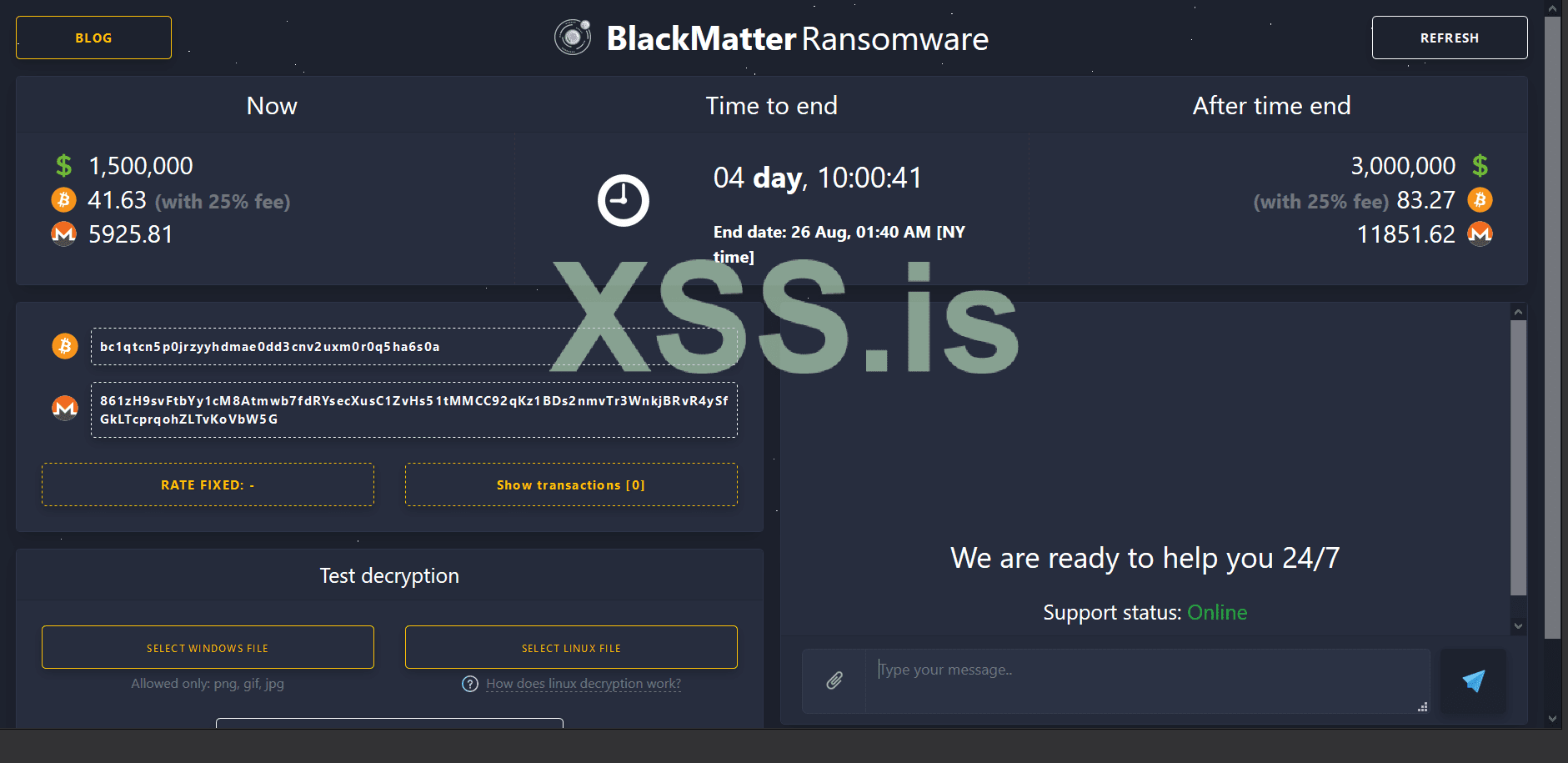Click the REFRESH button
Viewport: 1568px width, 763px height.
coord(1450,38)
